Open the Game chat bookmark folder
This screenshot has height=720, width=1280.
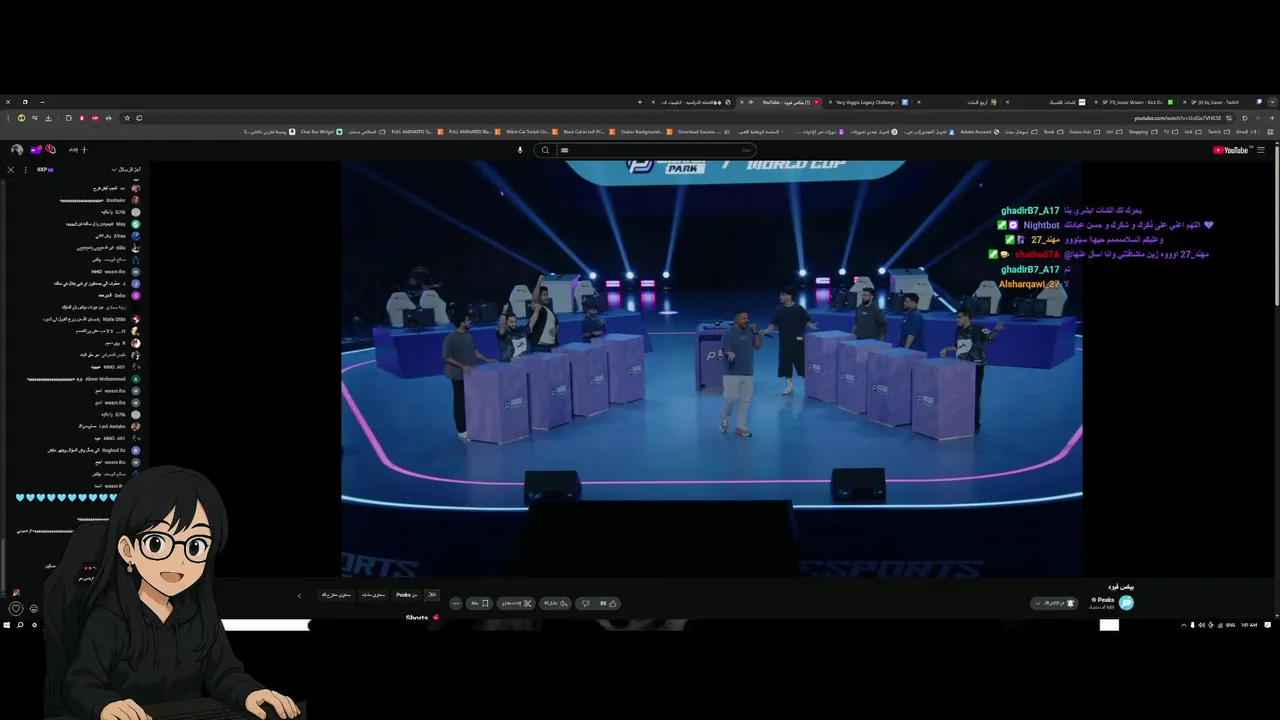pyautogui.click(x=1085, y=131)
